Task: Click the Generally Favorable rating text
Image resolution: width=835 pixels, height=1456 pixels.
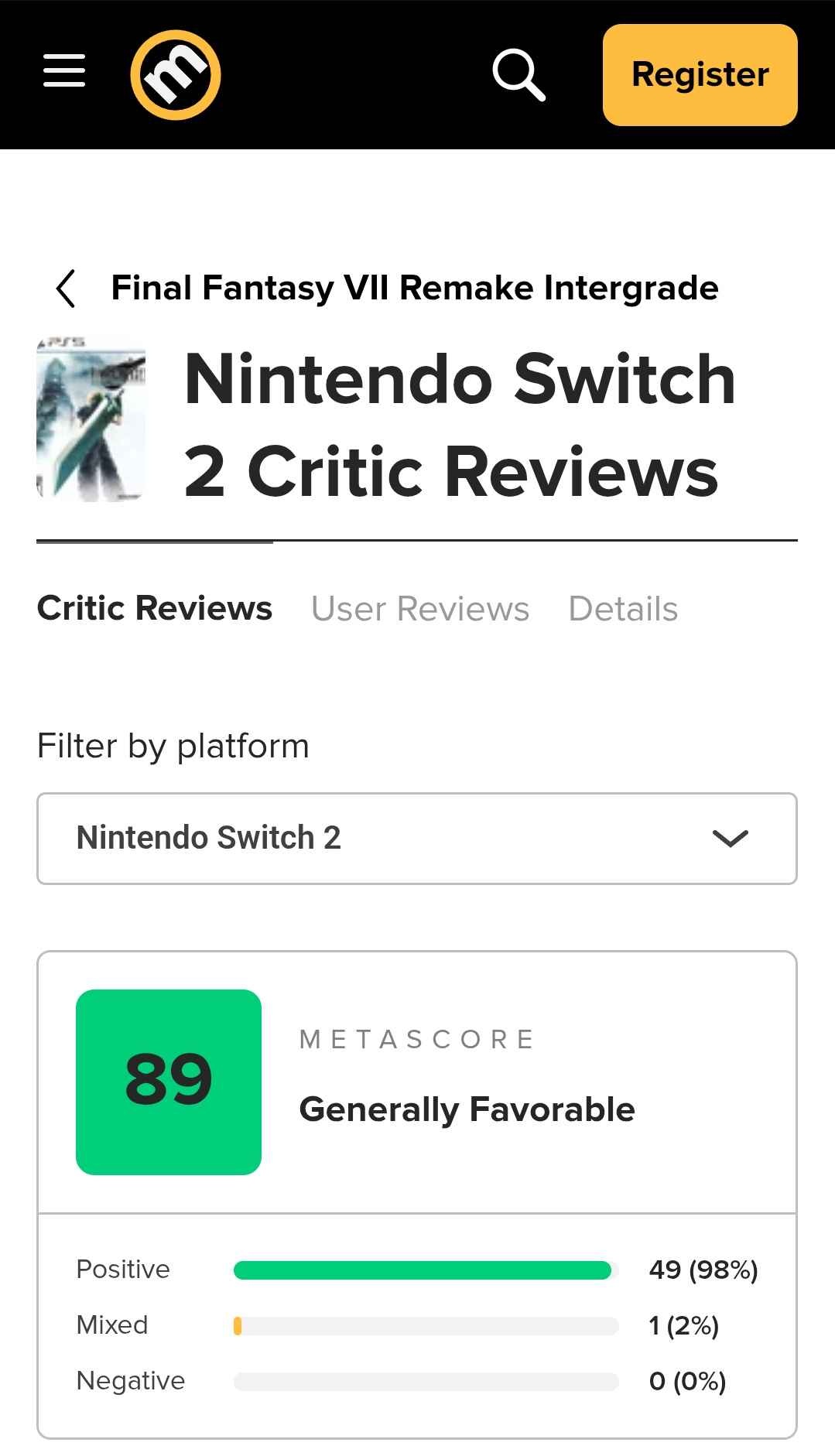Action: point(467,1109)
